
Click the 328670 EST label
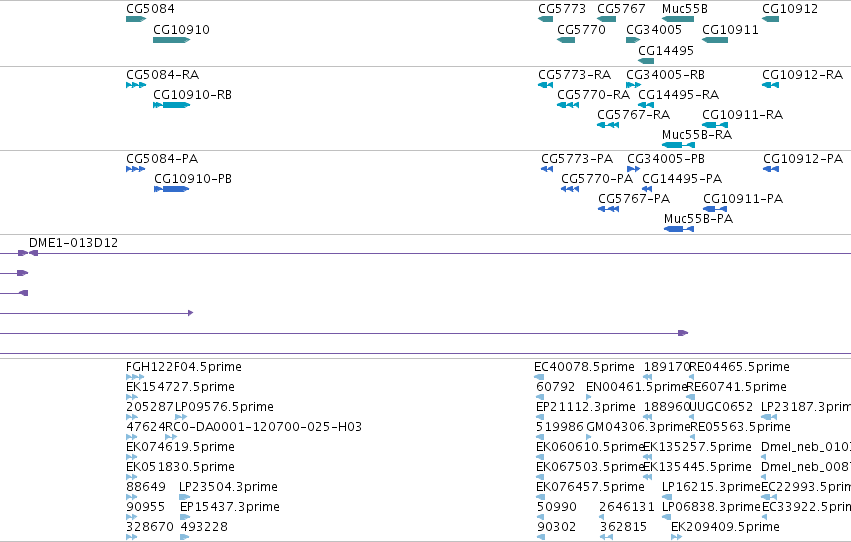(x=150, y=527)
